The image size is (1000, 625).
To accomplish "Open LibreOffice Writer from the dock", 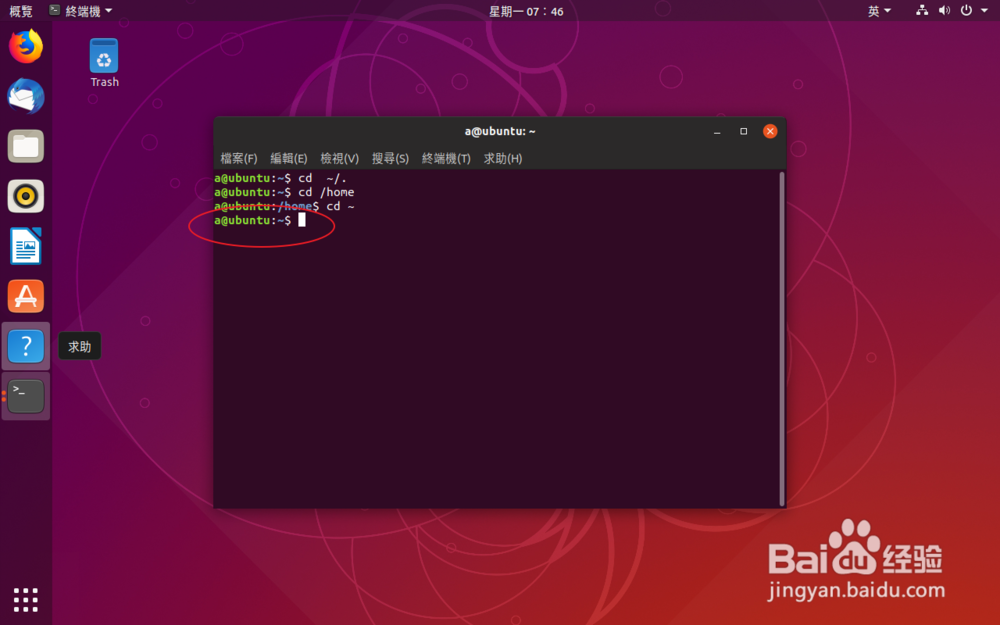I will pyautogui.click(x=26, y=246).
